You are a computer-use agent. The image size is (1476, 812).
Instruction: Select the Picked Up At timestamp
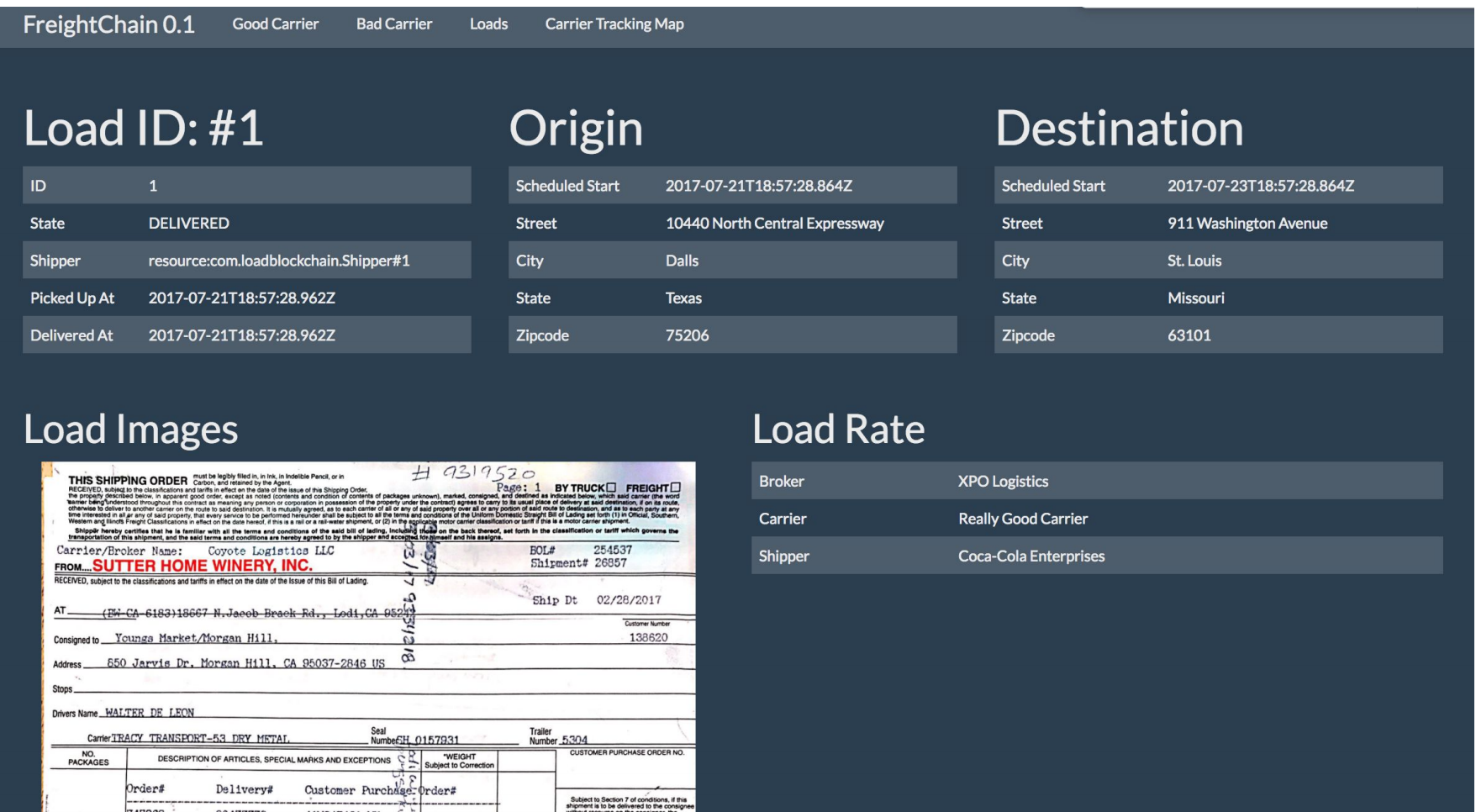coord(242,298)
